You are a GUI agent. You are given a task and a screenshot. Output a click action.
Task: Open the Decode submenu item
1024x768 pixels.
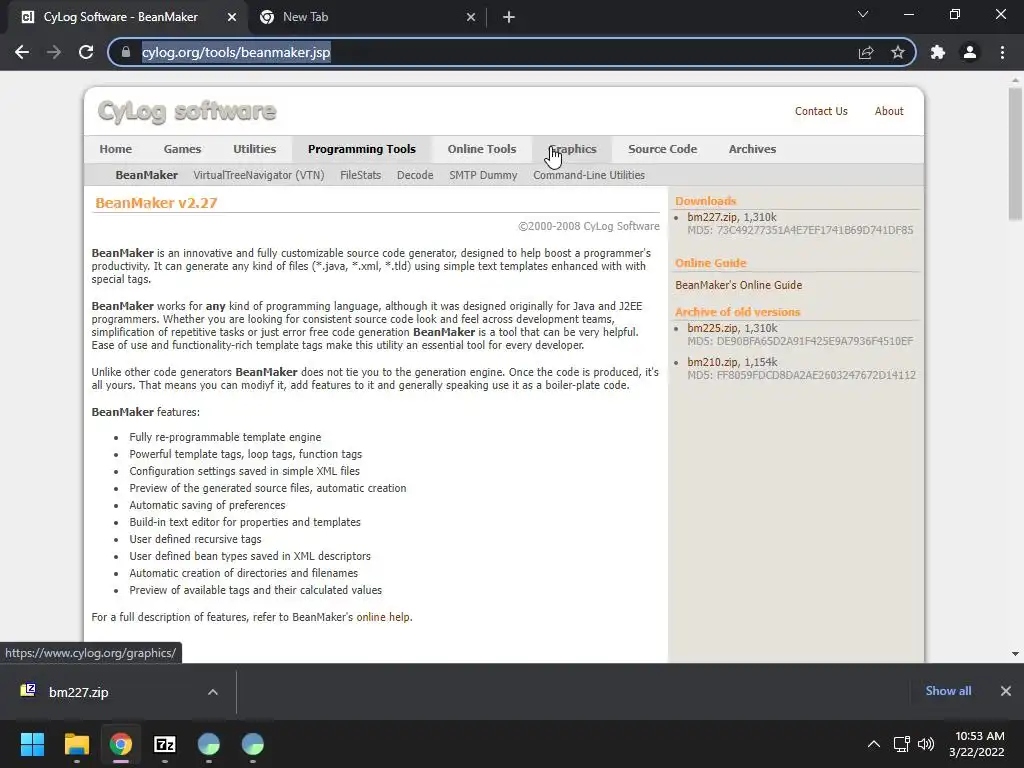415,175
